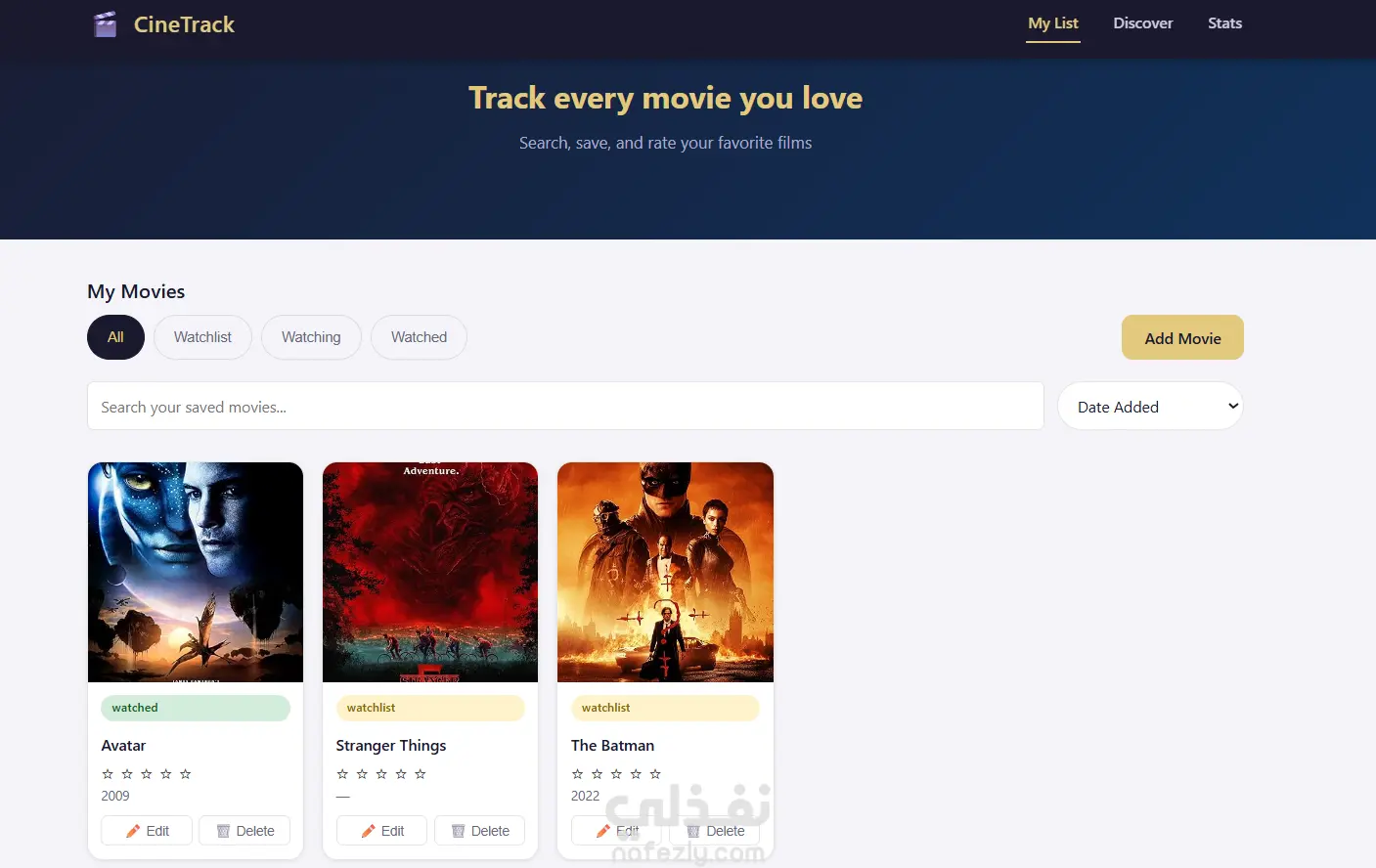Rate The Batman four stars
1376x868 pixels.
click(x=636, y=774)
